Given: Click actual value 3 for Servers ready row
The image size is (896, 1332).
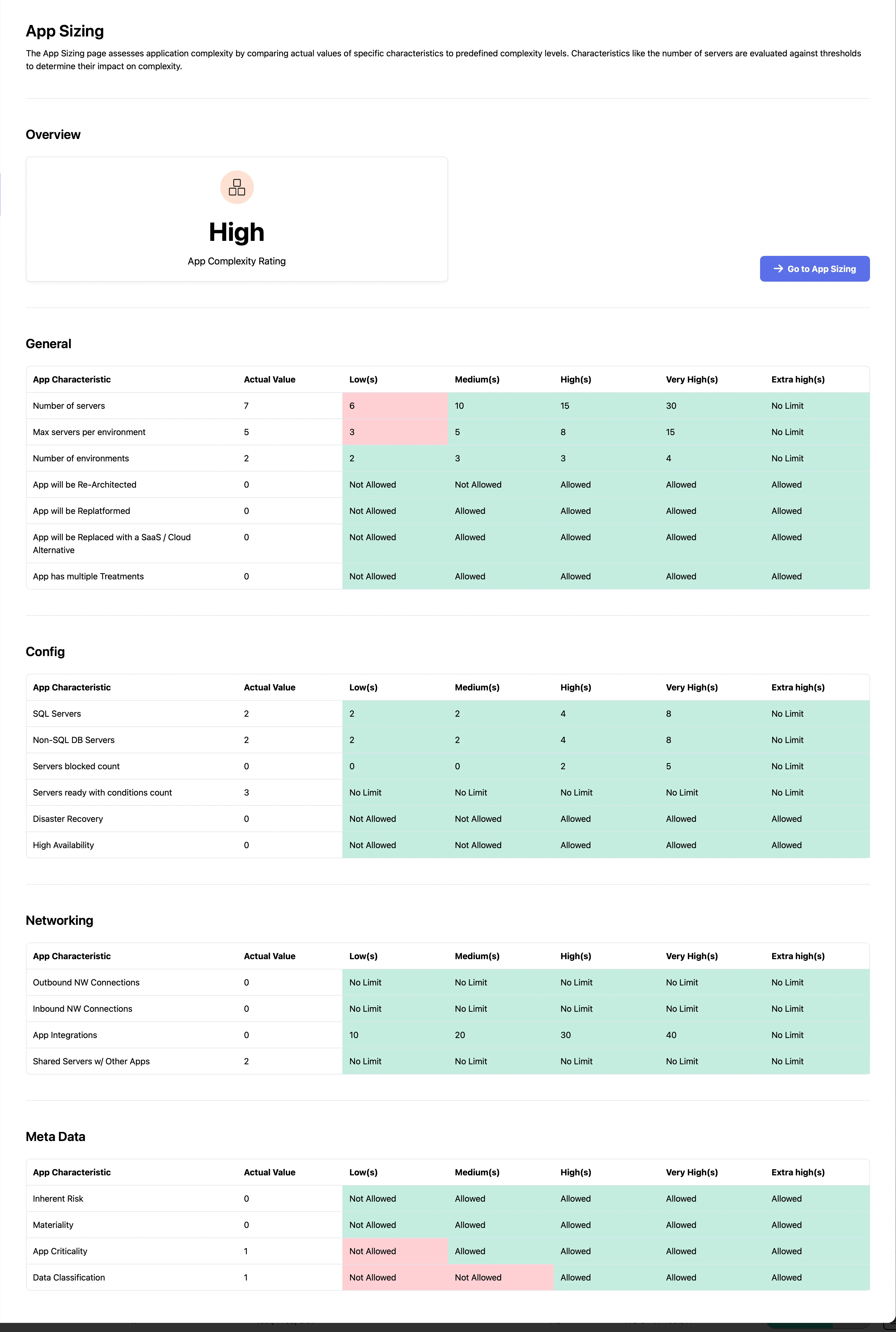Looking at the screenshot, I should (x=246, y=792).
